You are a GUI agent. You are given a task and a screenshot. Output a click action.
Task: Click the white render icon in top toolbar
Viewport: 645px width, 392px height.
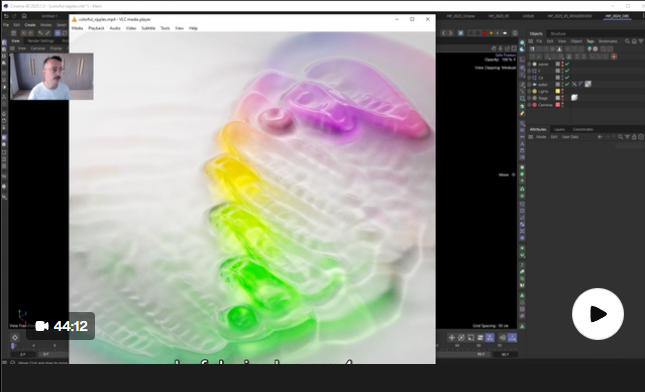[505, 33]
